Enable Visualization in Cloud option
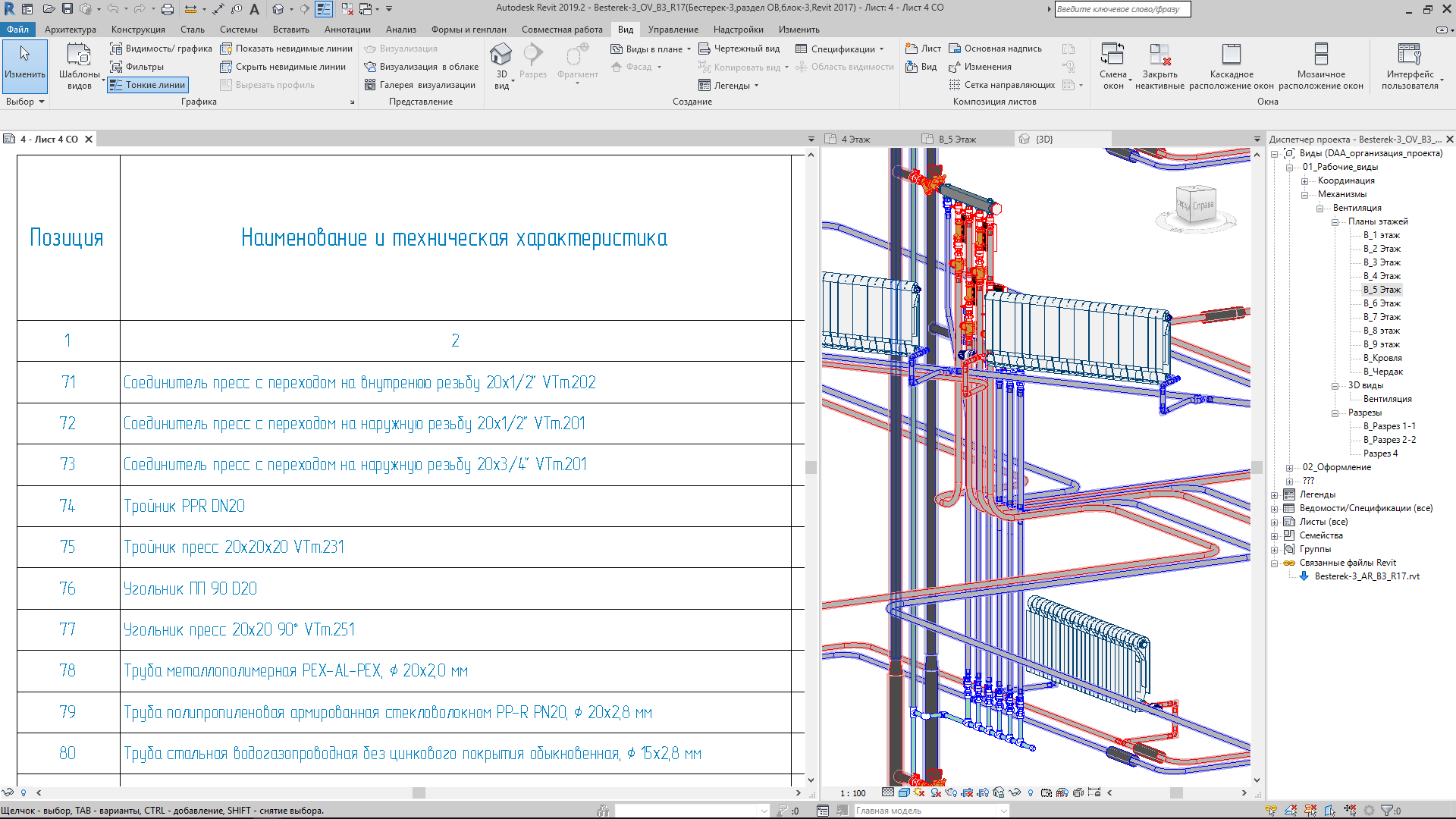This screenshot has height=819, width=1456. (x=420, y=66)
